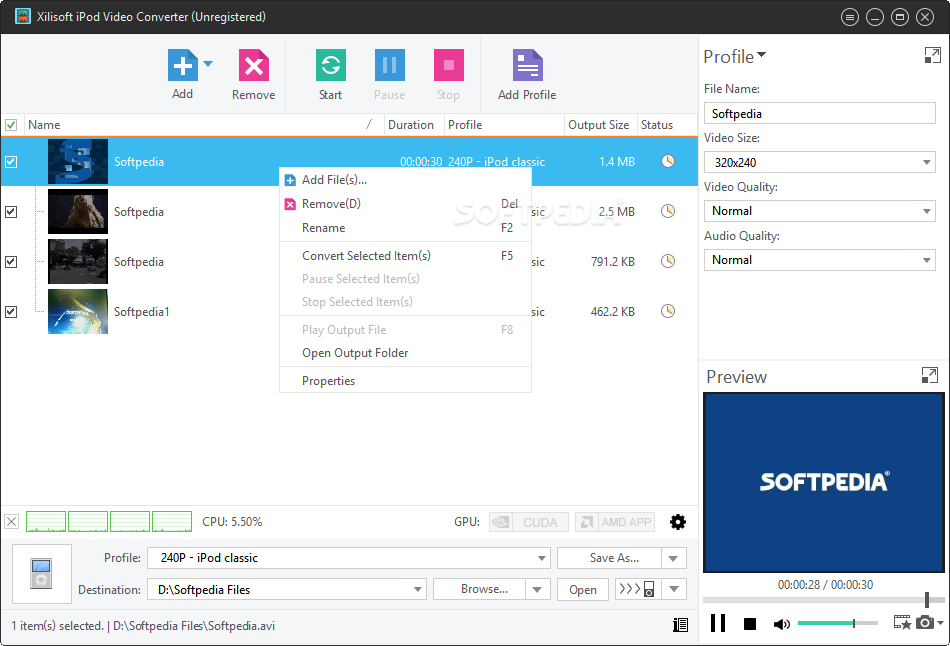Viewport: 950px width, 646px height.
Task: Choose Properties in context menu
Action: coord(405,381)
